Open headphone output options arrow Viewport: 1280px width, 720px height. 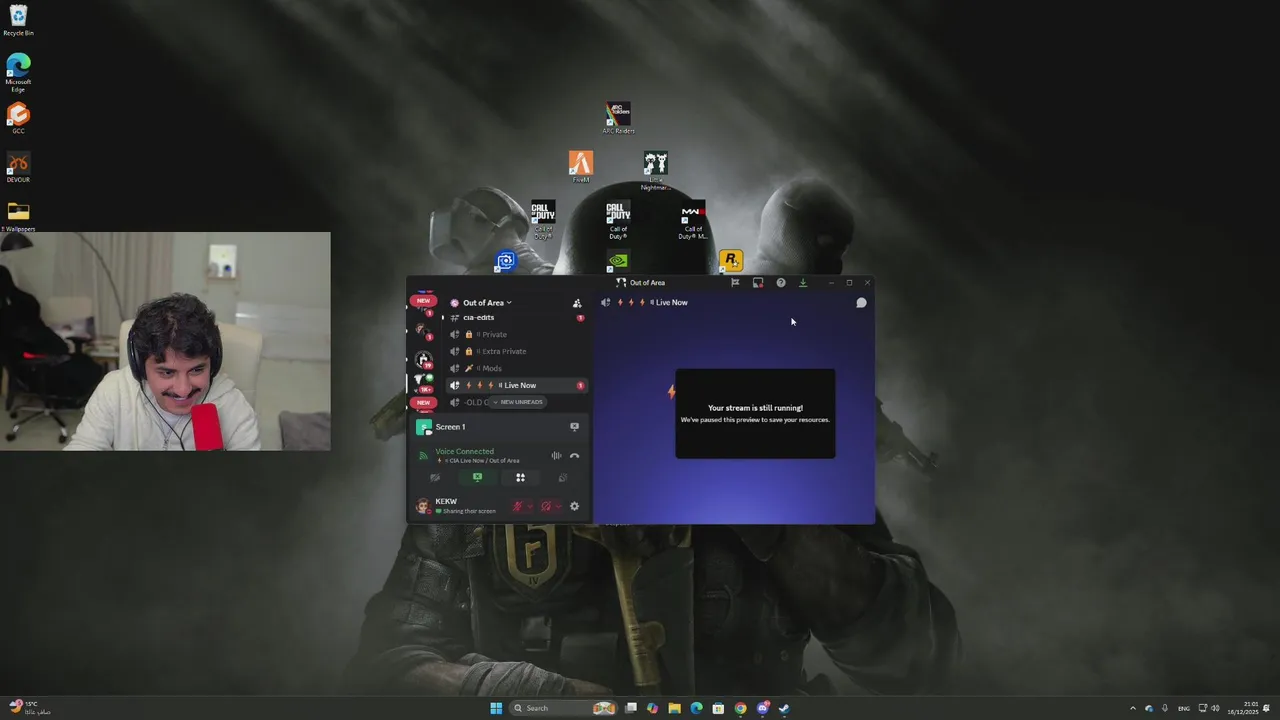(558, 507)
